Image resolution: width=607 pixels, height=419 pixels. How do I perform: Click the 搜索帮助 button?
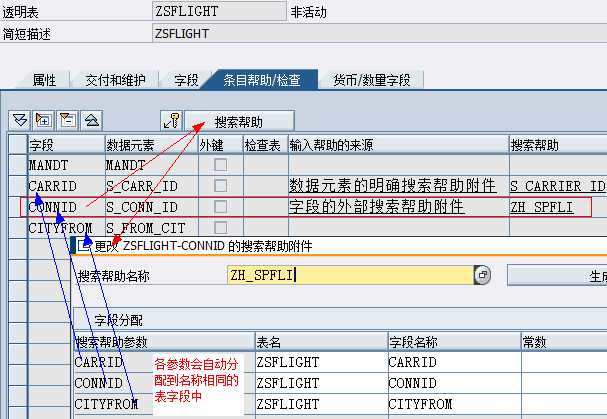pos(239,120)
